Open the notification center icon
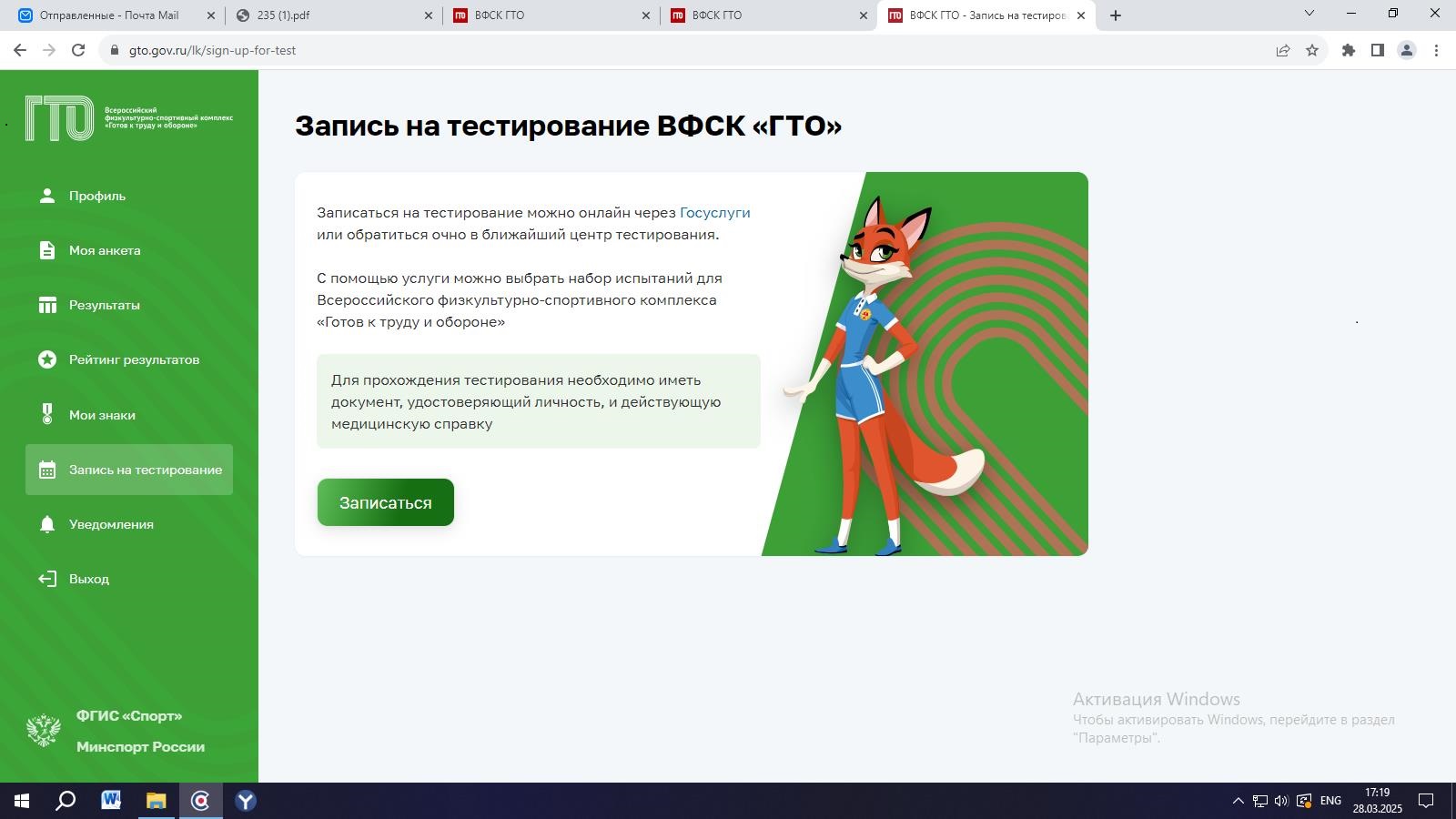Image resolution: width=1456 pixels, height=819 pixels. [1427, 801]
